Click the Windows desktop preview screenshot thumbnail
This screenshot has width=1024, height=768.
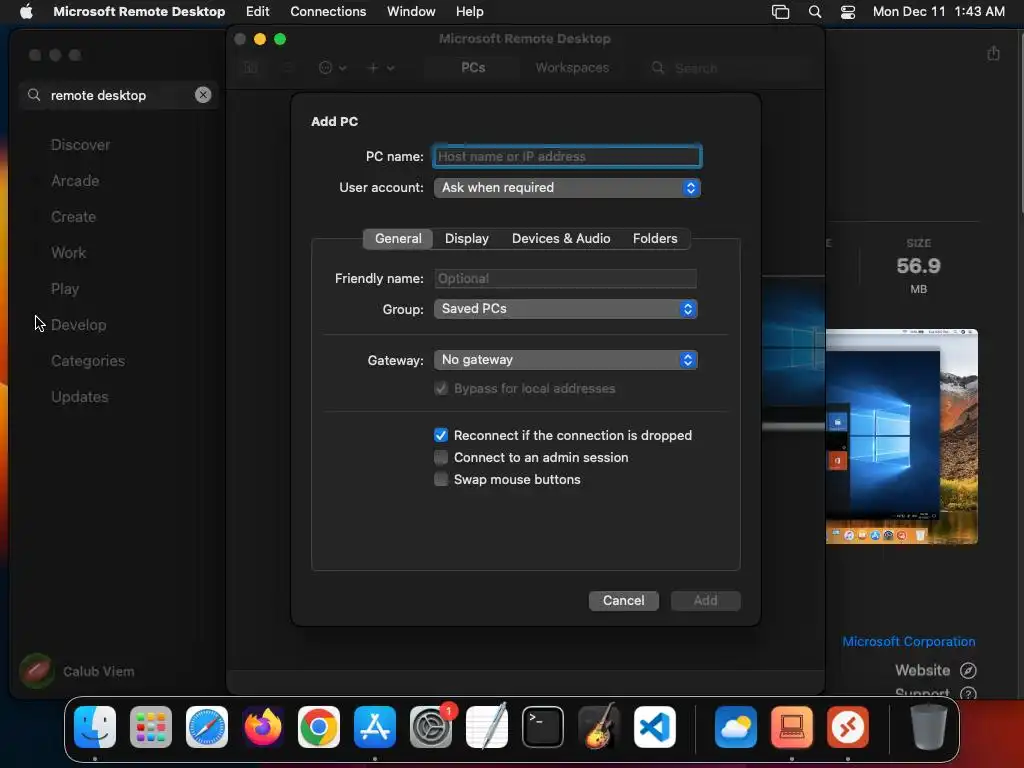902,436
